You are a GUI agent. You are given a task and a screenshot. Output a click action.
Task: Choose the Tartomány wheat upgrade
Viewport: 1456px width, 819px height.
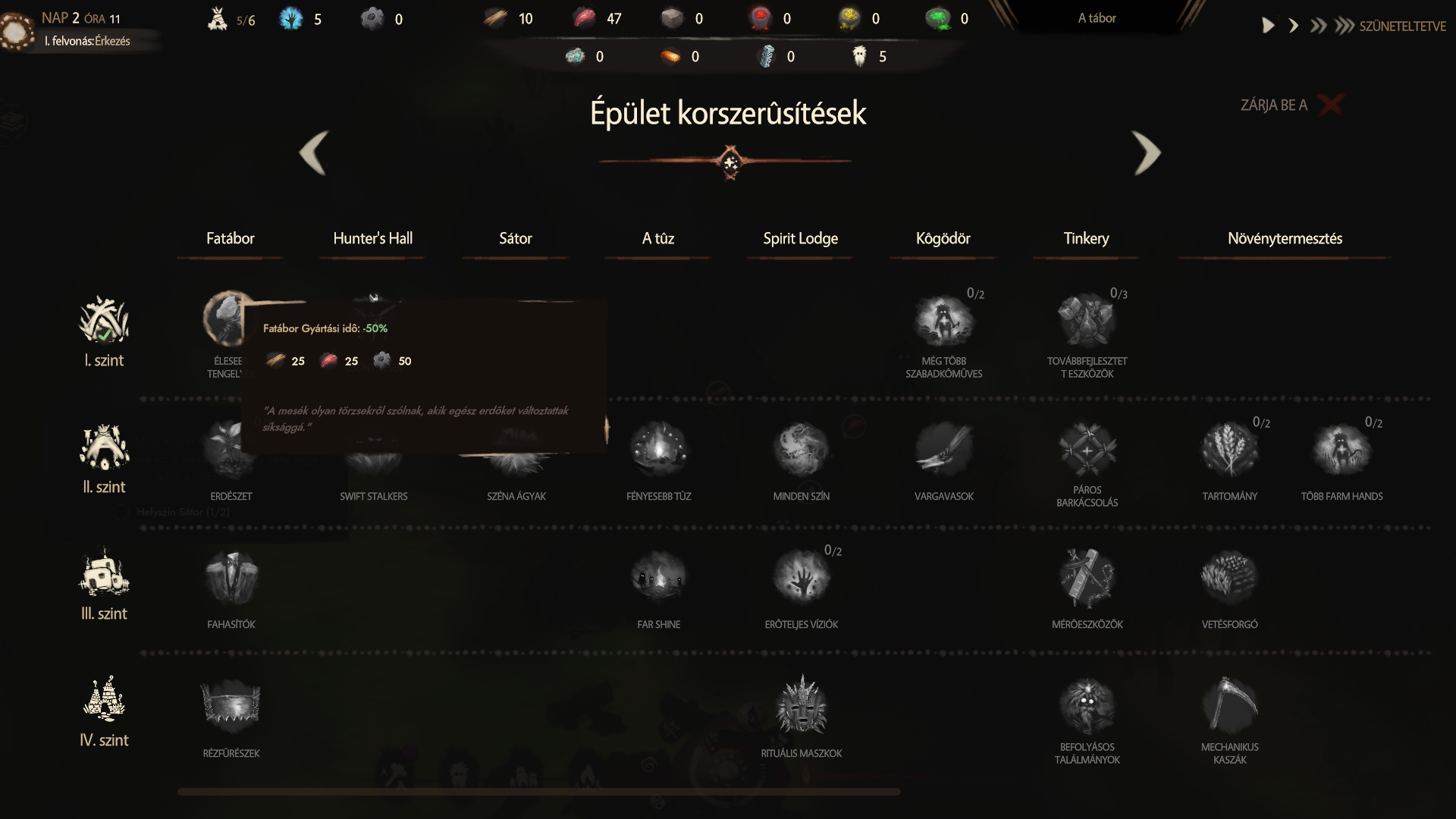click(x=1229, y=450)
